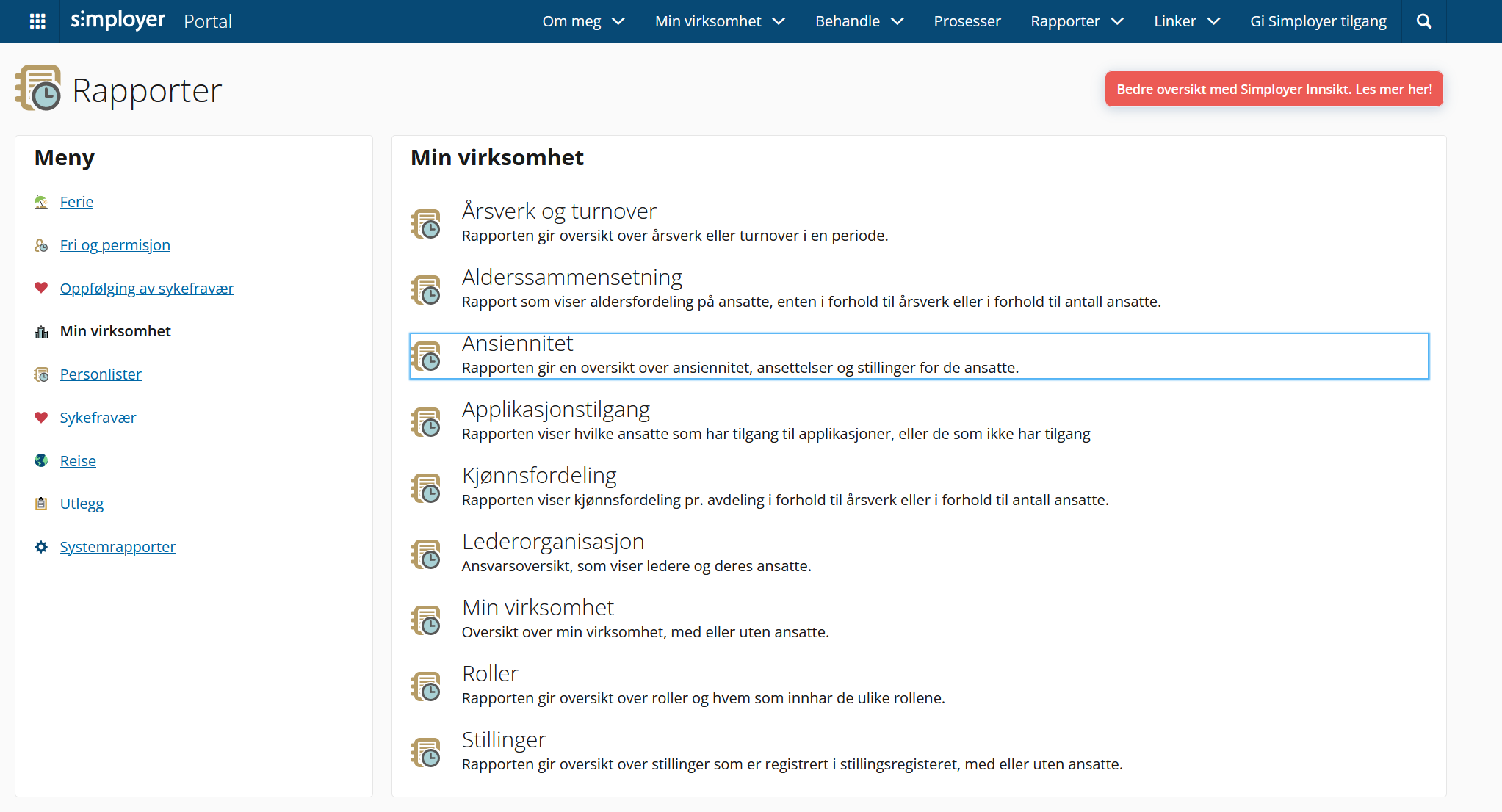
Task: Open the app launcher grid icon
Action: pos(37,21)
